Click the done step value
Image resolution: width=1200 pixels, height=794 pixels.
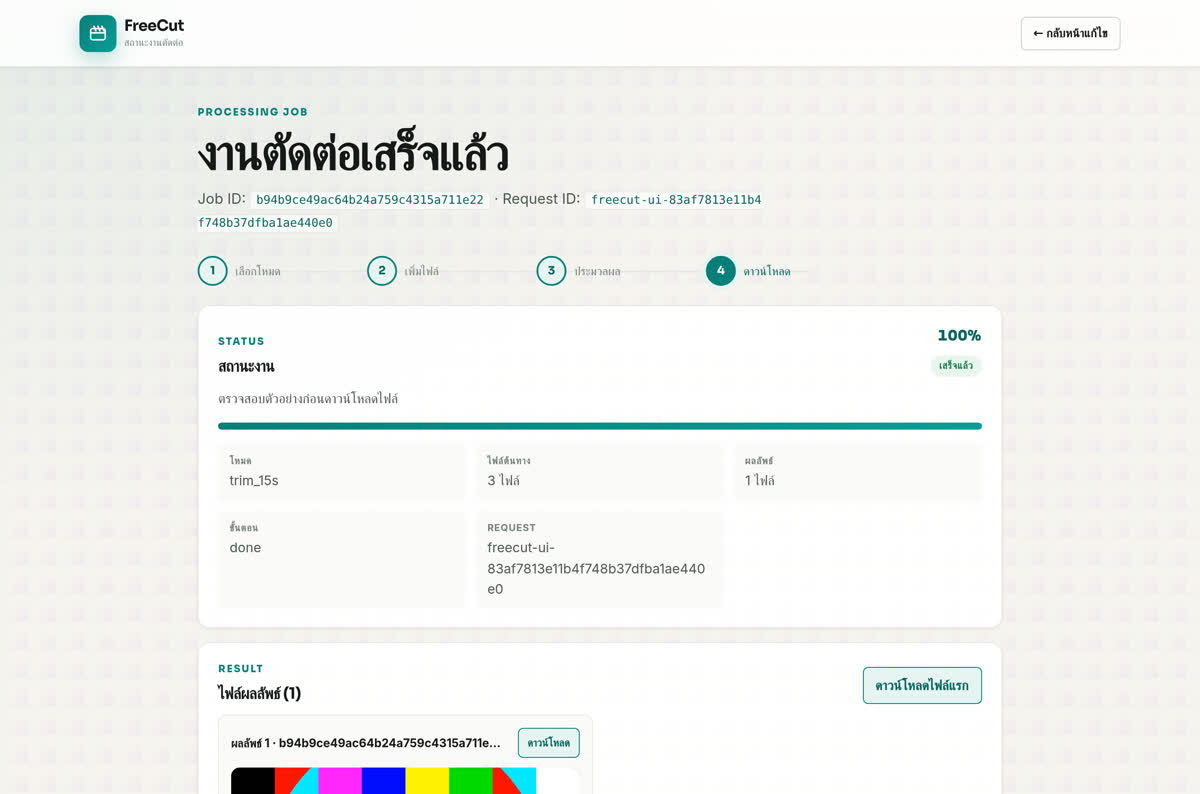(245, 548)
